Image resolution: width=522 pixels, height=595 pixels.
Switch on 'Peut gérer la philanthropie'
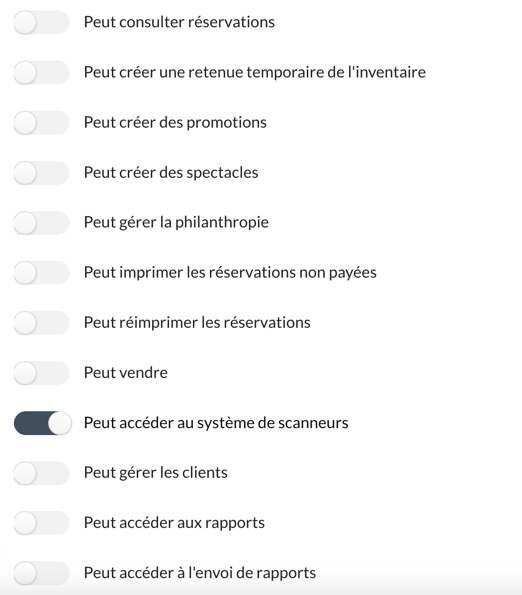[x=42, y=223]
